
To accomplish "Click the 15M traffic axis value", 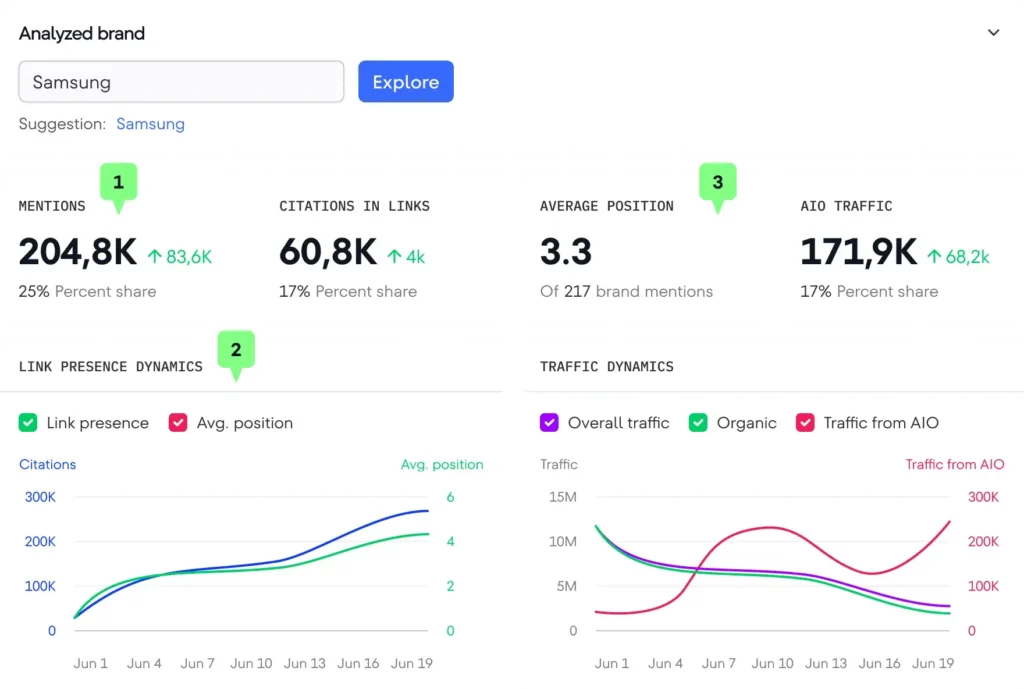I will point(563,497).
